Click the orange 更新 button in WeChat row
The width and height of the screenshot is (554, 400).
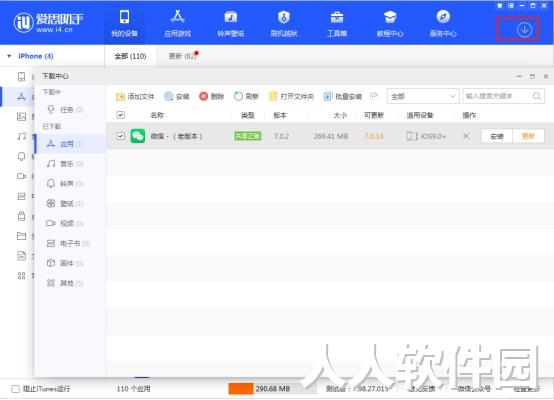point(528,136)
